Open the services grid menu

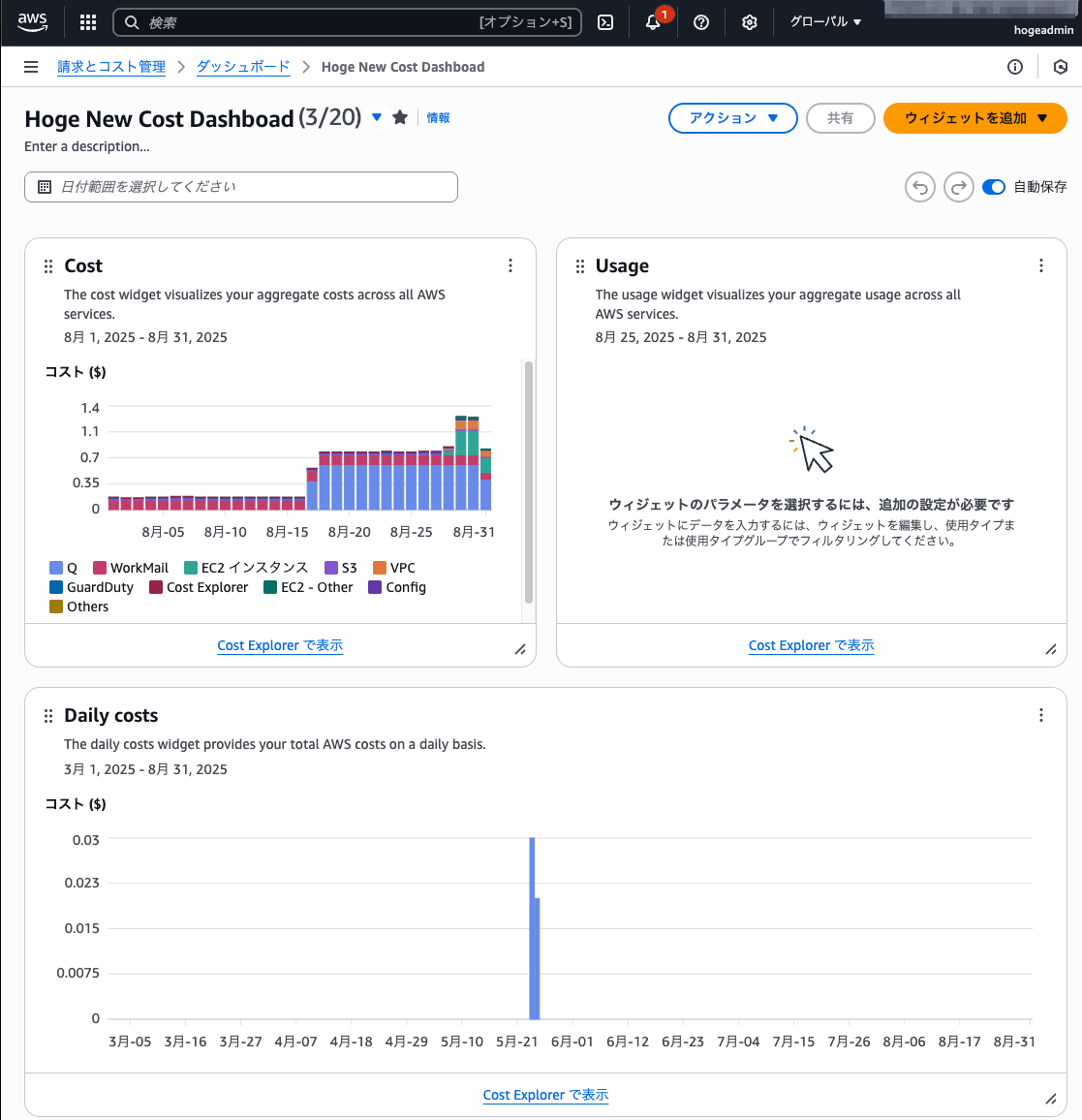coord(88,22)
